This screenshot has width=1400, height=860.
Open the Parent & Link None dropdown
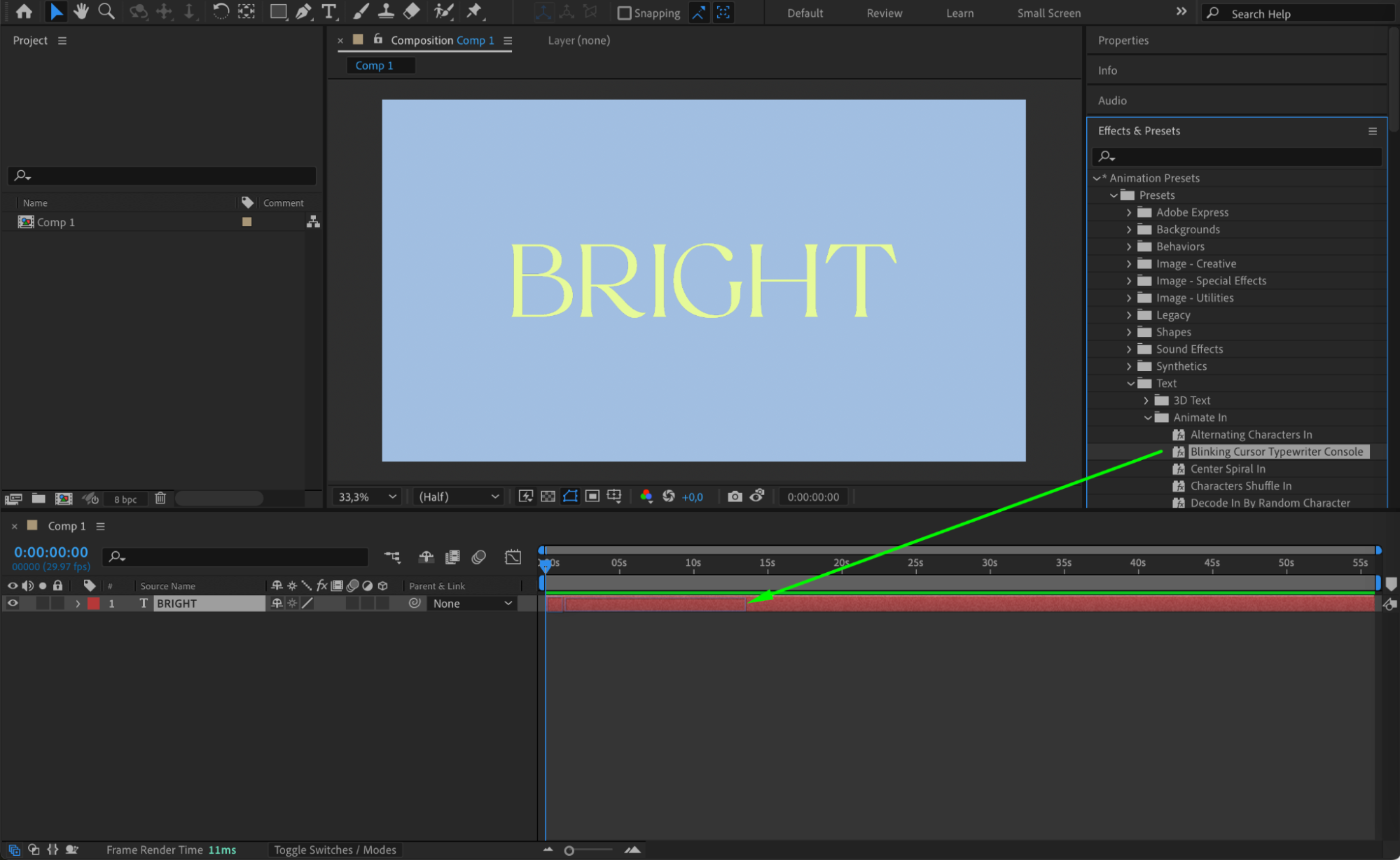coord(472,603)
